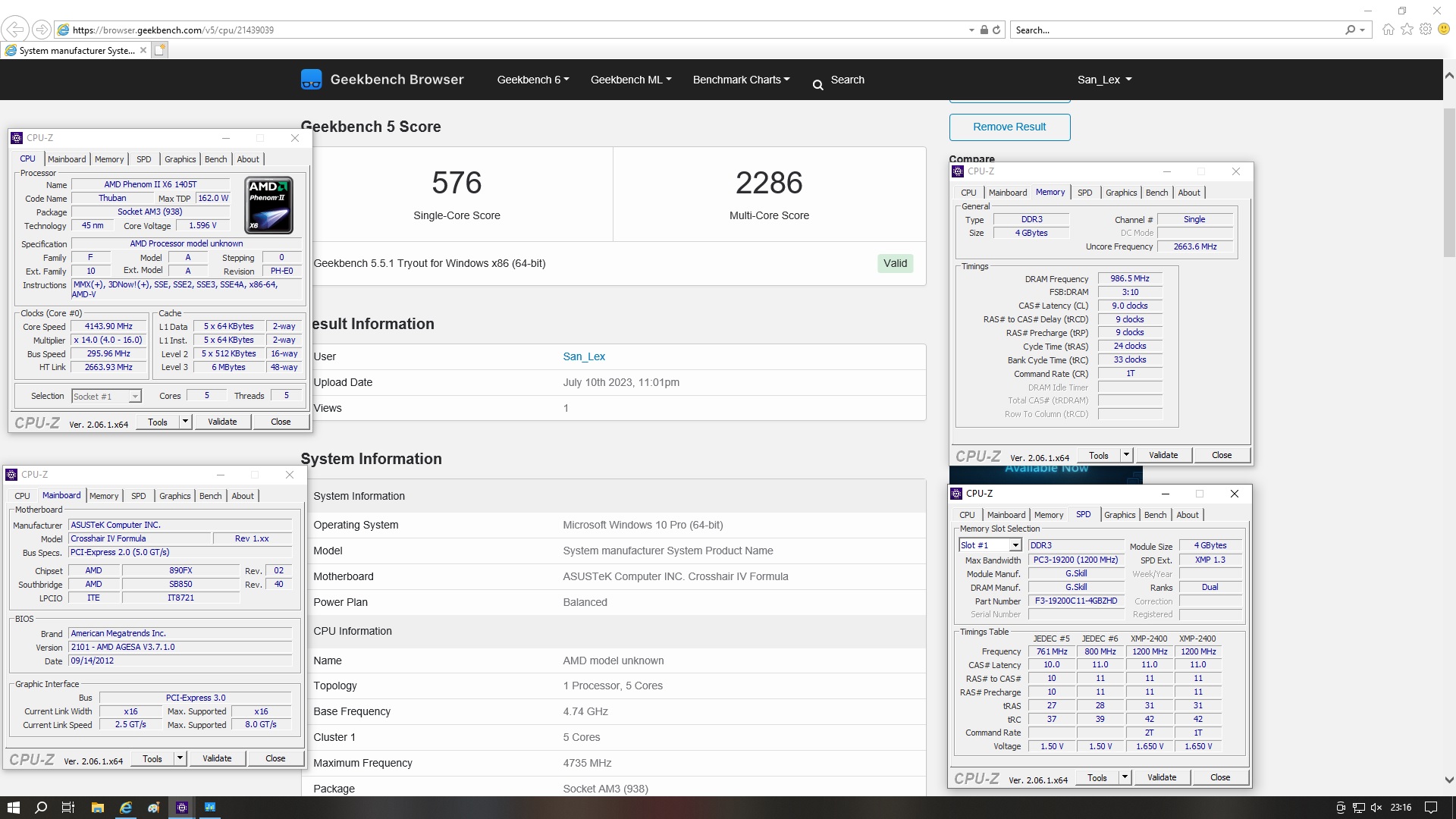
Task: Click Close button in SPD CPU-Z window
Action: coord(1220,777)
